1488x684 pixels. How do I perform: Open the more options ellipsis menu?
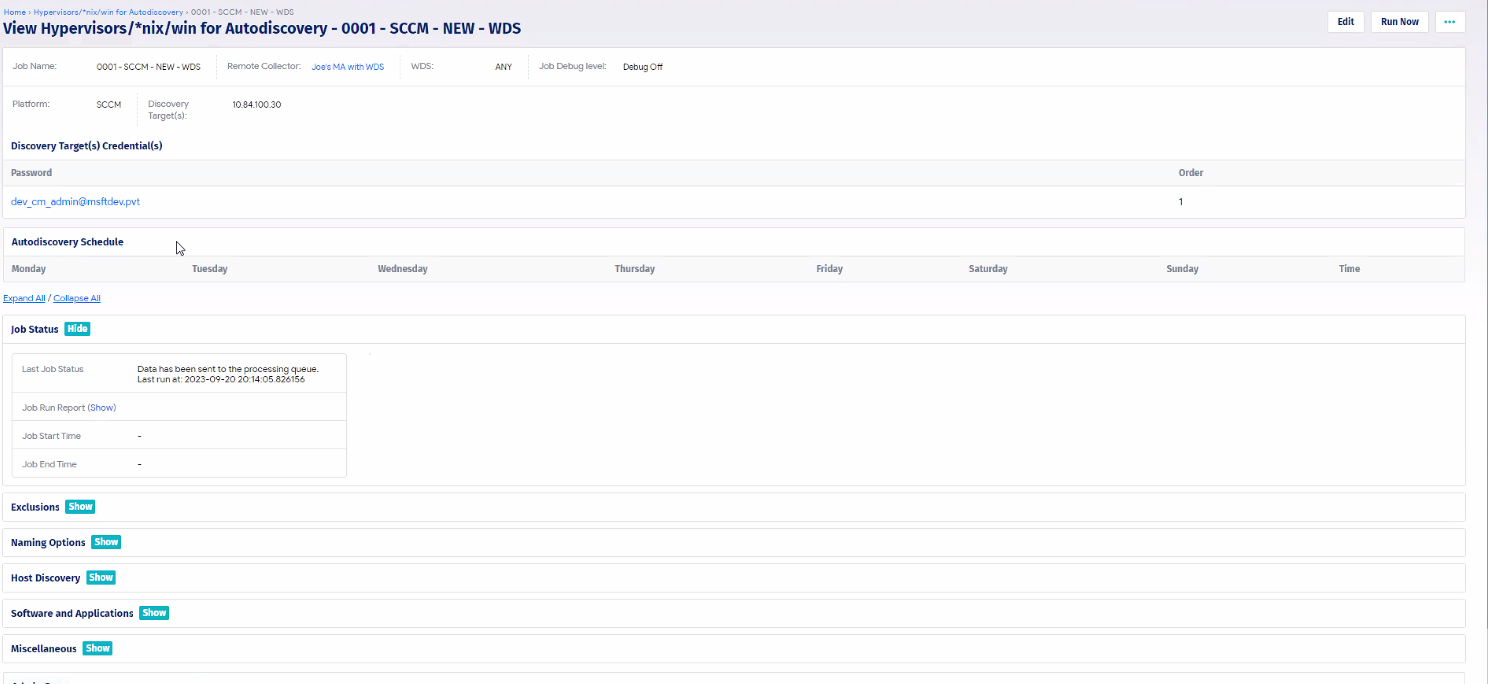(x=1449, y=21)
